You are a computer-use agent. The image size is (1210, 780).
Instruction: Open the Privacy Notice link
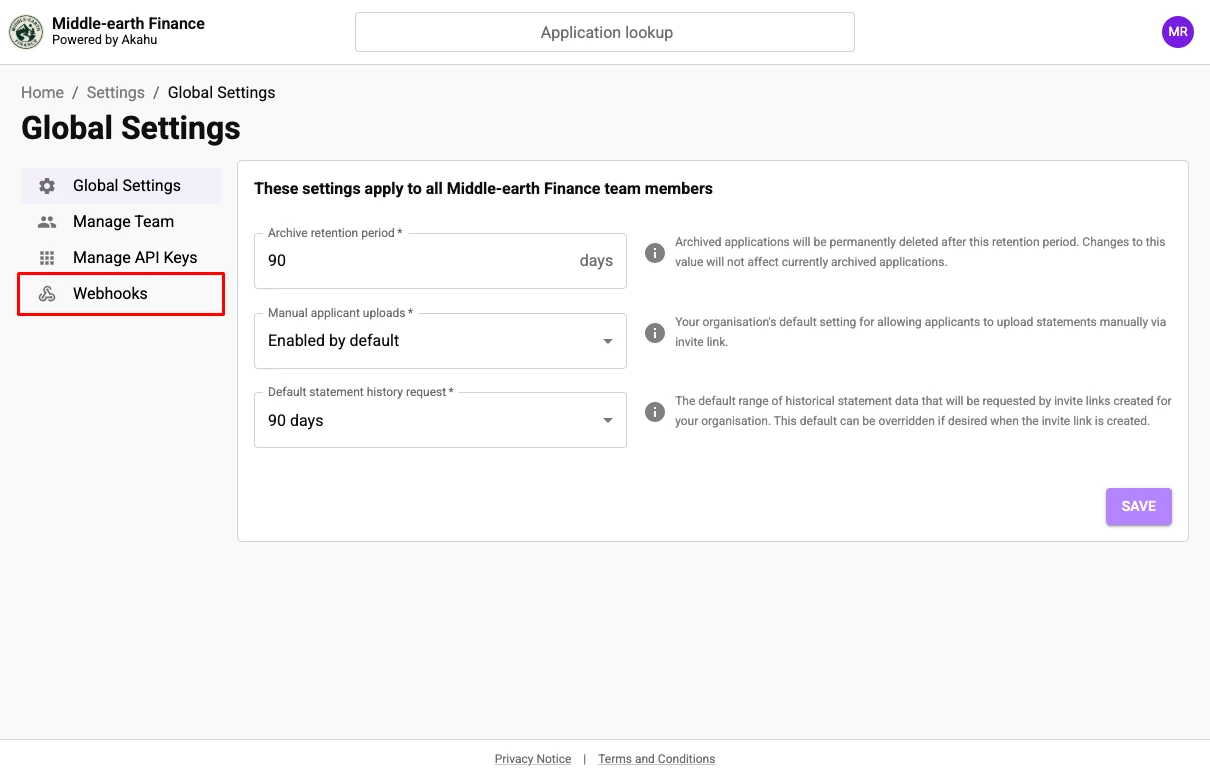[533, 759]
